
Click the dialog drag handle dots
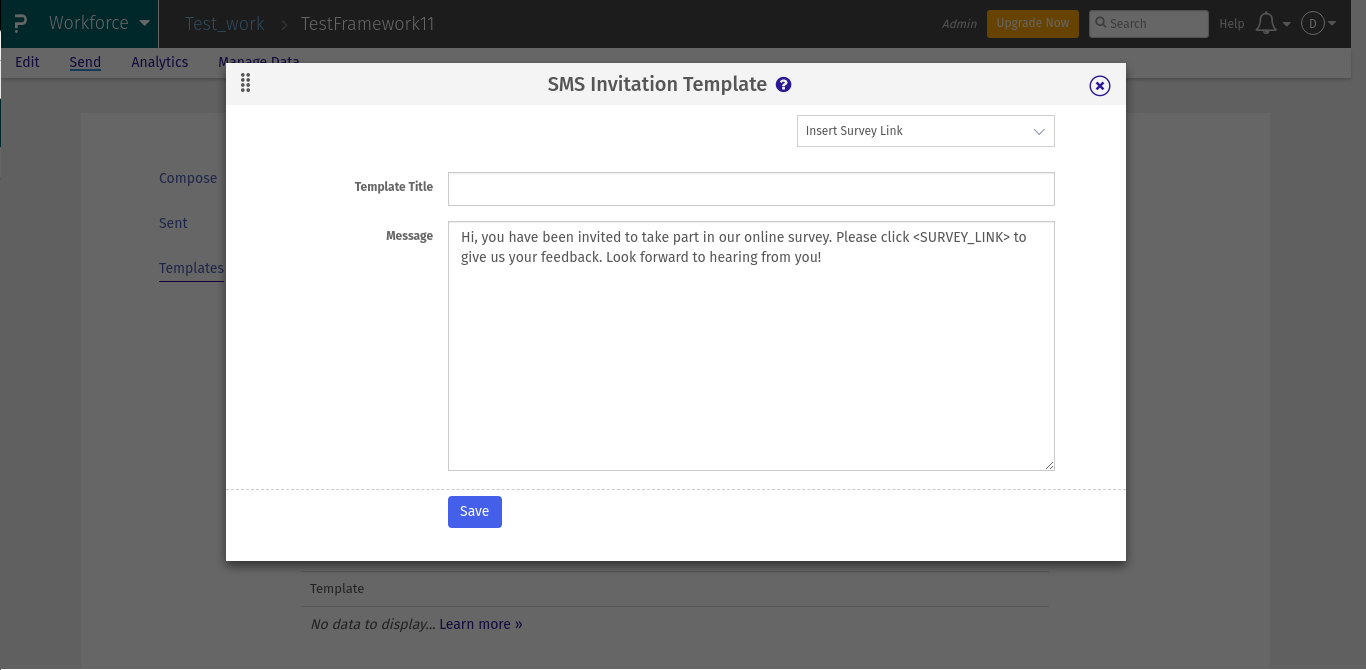point(245,83)
